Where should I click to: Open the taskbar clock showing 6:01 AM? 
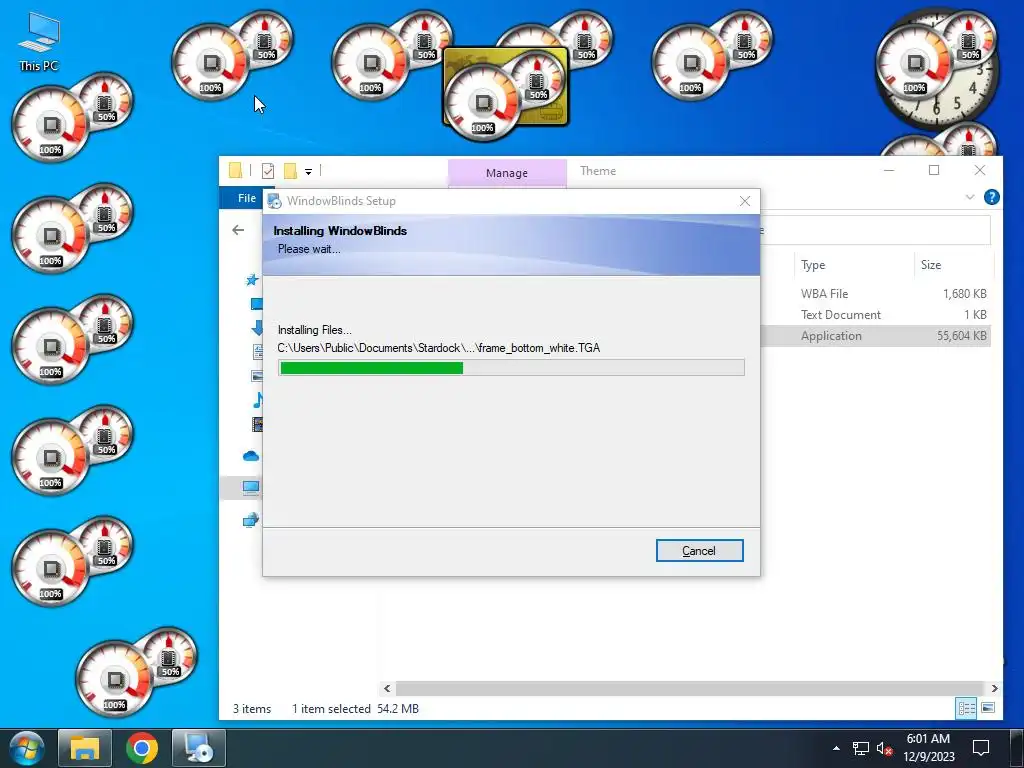click(x=928, y=748)
